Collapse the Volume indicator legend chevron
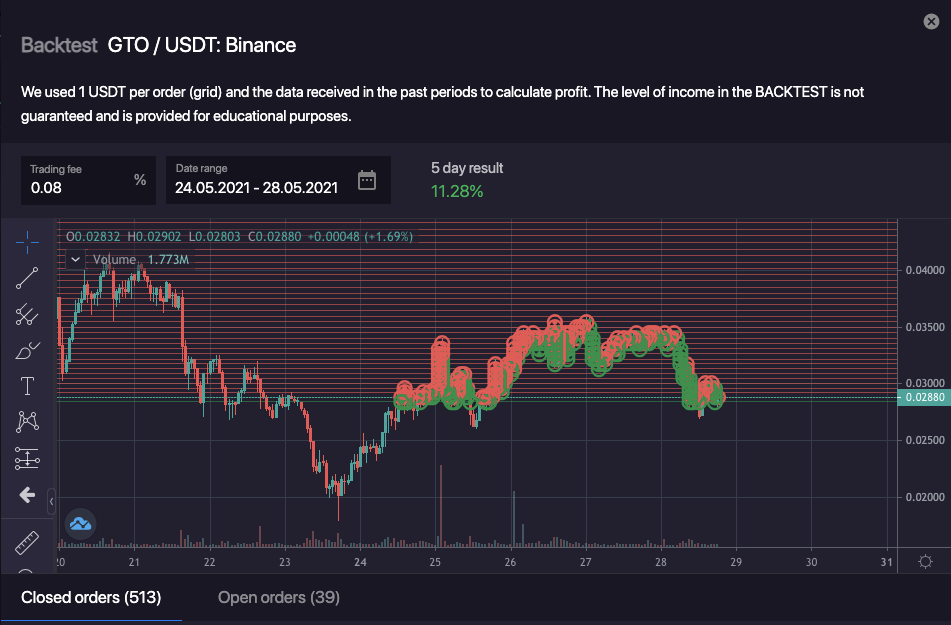The height and width of the screenshot is (625, 951). coord(75,260)
